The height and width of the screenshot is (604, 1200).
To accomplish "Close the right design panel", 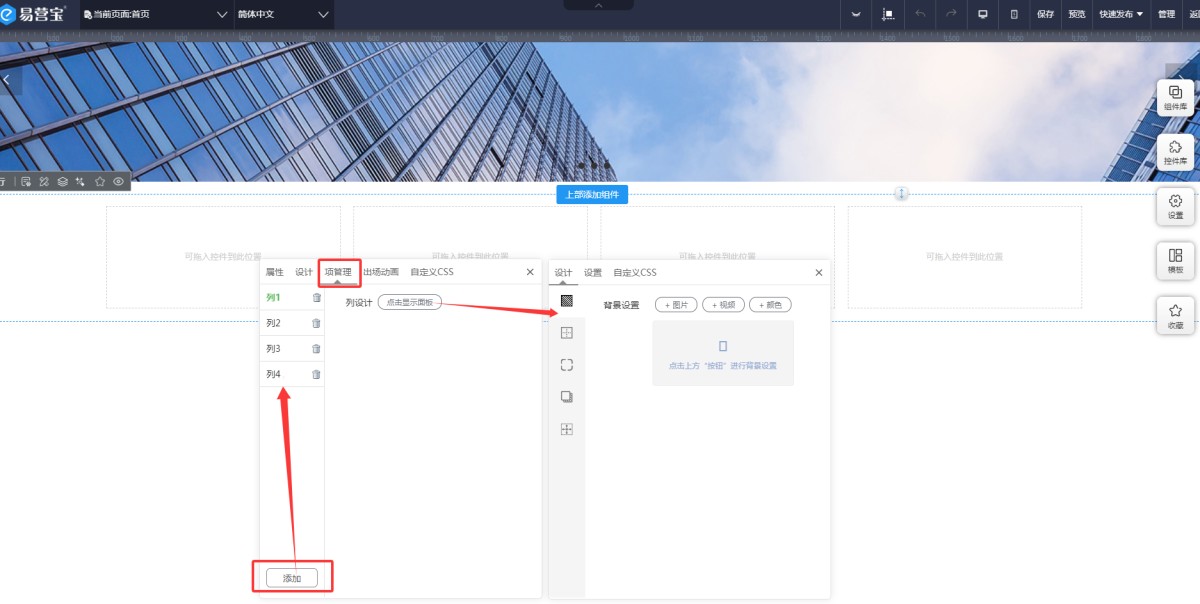I will [818, 273].
